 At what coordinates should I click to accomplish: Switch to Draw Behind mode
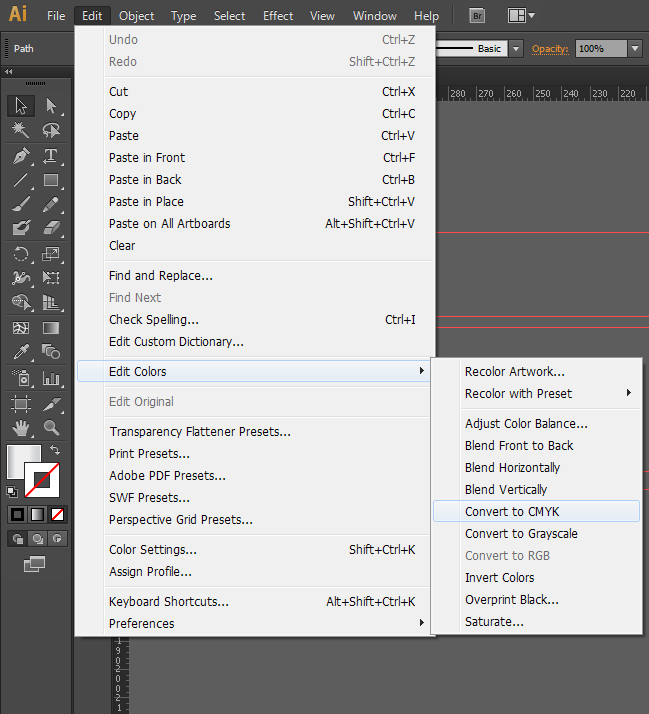38,538
